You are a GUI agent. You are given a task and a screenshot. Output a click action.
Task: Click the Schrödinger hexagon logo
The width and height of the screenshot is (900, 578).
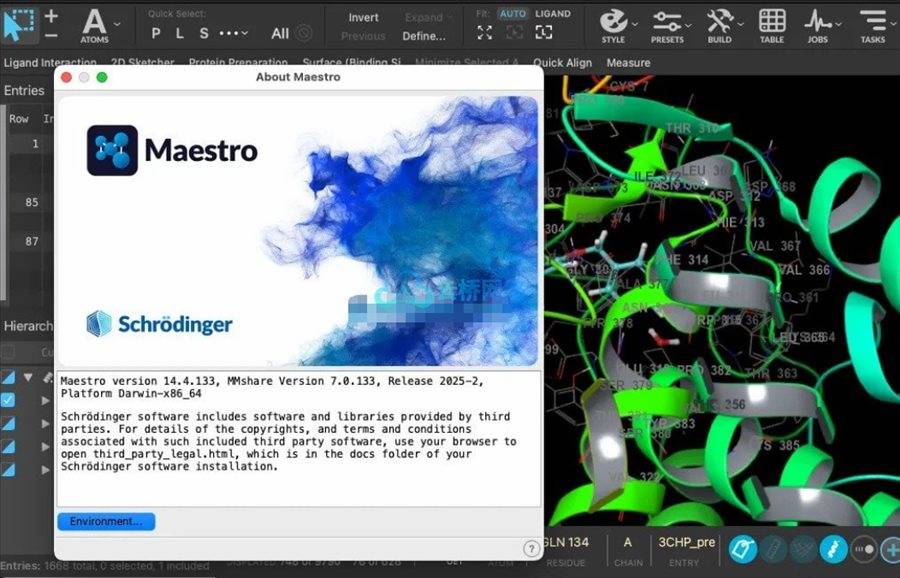99,324
